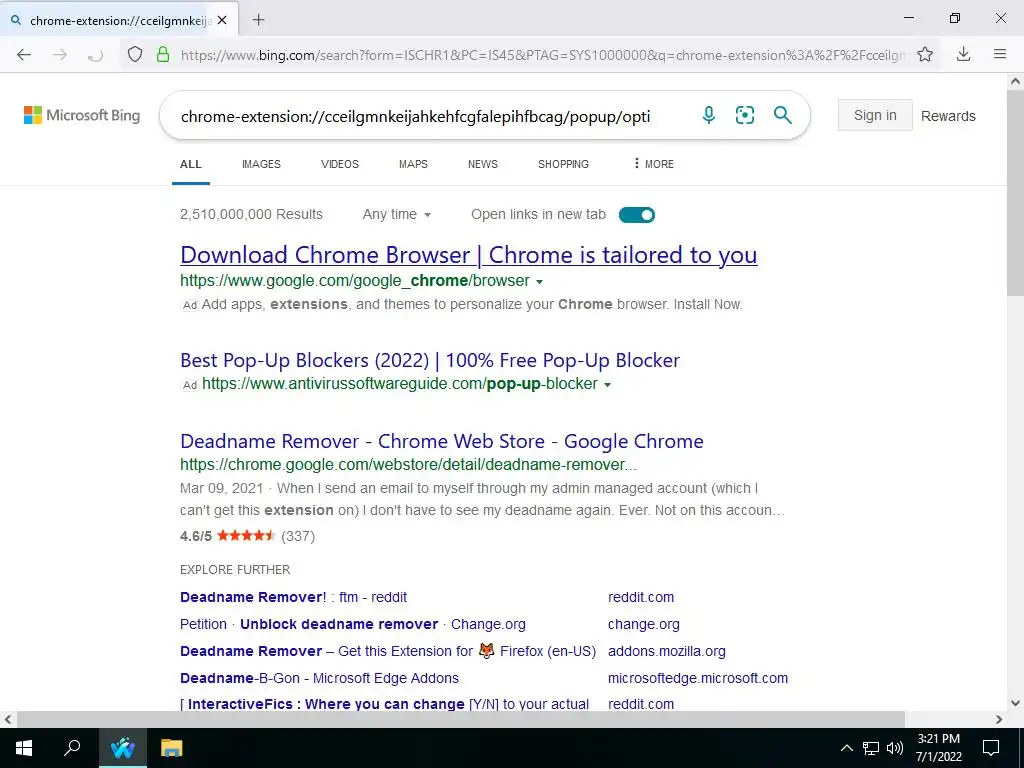Click the browser back arrow

click(x=24, y=55)
